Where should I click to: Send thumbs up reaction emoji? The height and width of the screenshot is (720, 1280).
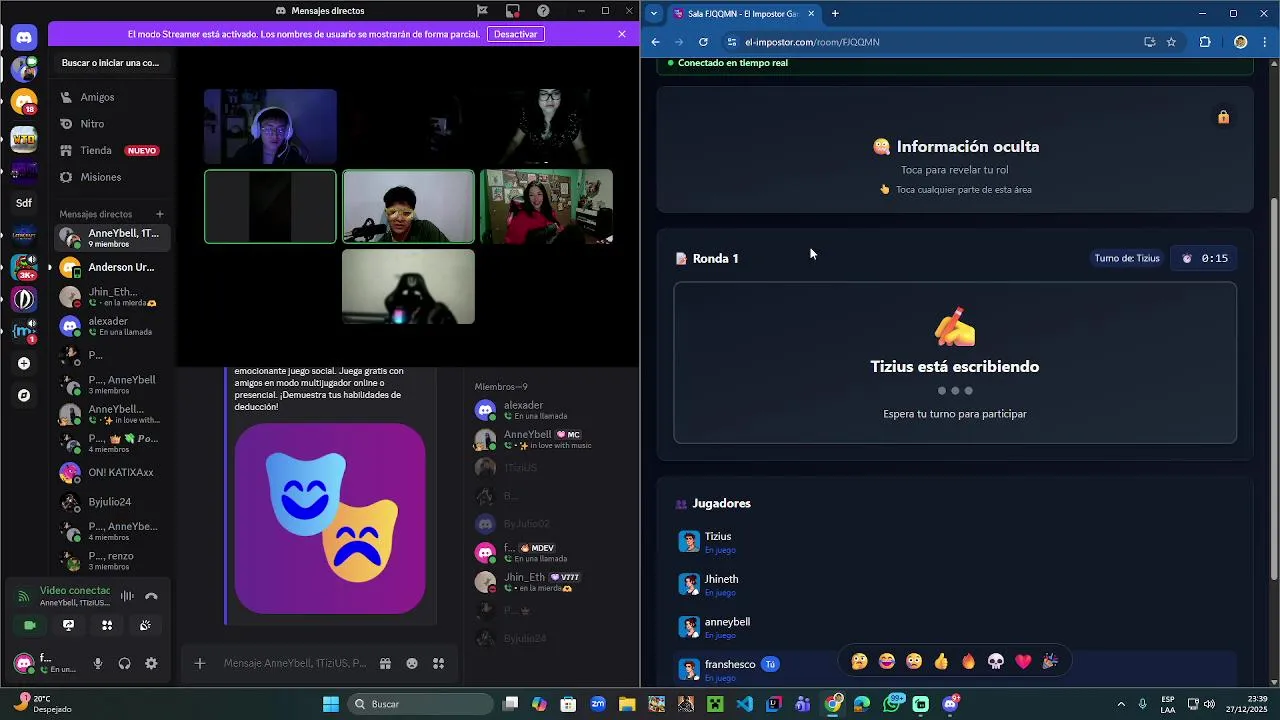pos(941,661)
